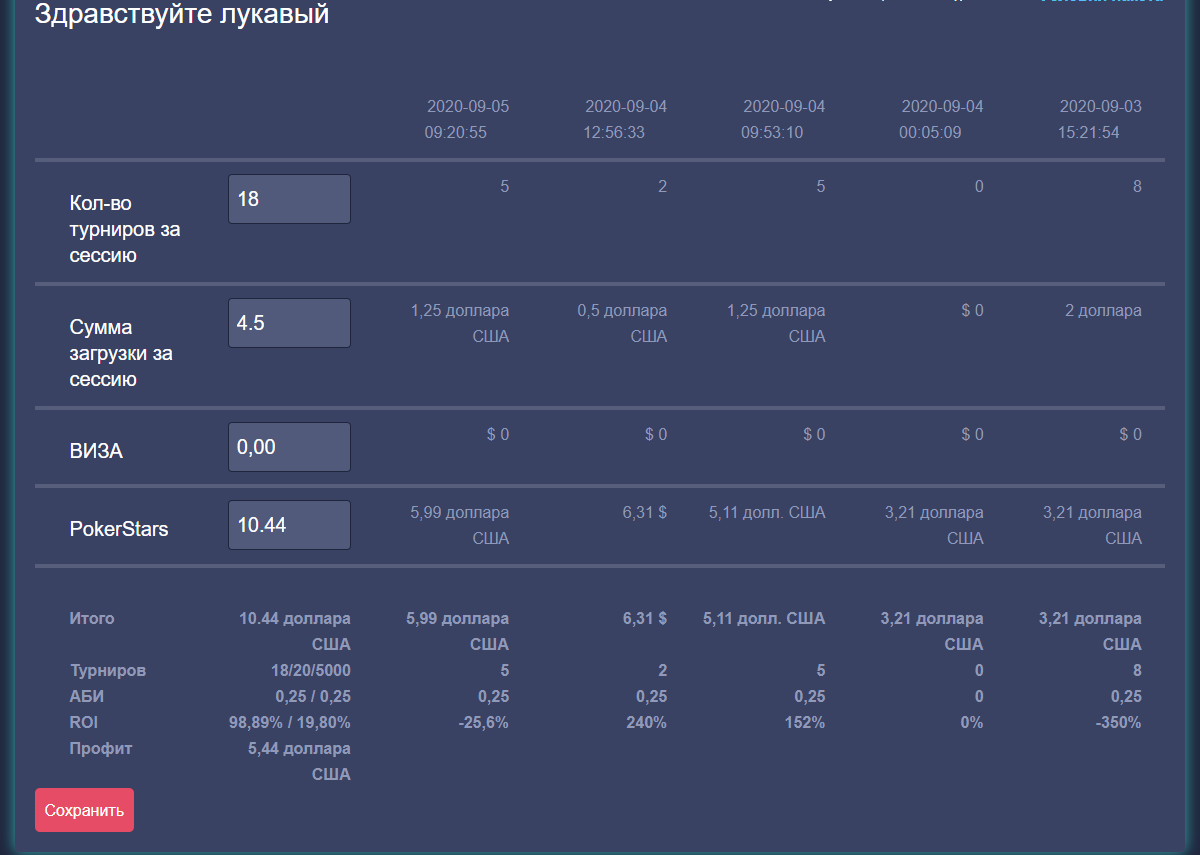Viewport: 1200px width, 855px height.
Task: Click the Кол-во турниров за сессию label
Action: [125, 229]
